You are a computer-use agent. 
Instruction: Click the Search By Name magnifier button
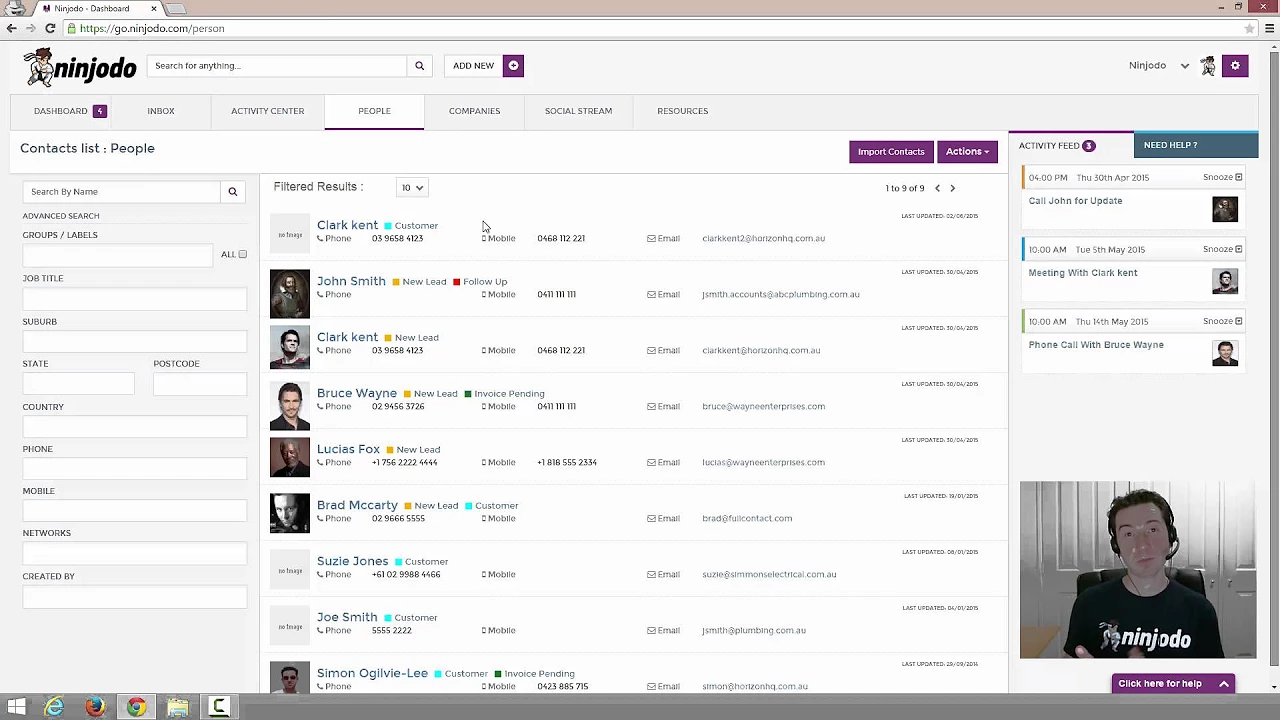pos(232,192)
